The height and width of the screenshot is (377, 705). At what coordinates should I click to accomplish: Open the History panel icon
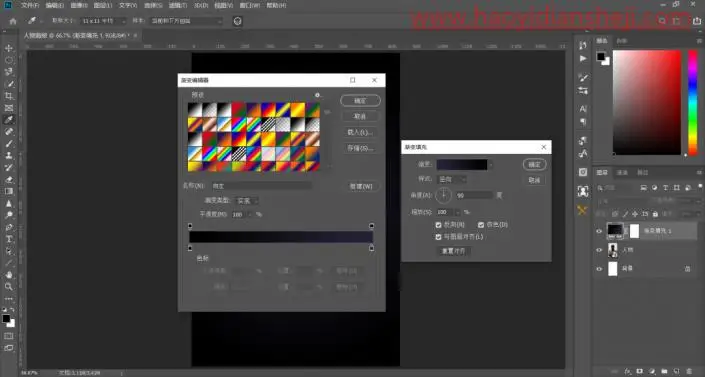[583, 45]
